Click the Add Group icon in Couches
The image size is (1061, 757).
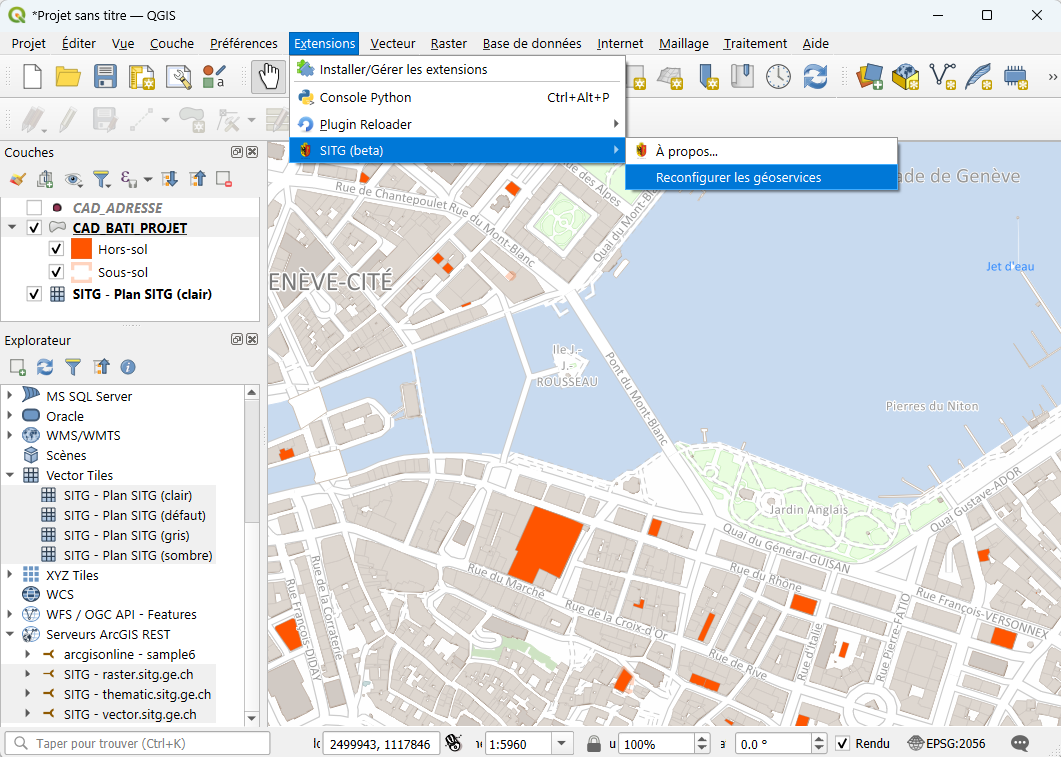(45, 179)
